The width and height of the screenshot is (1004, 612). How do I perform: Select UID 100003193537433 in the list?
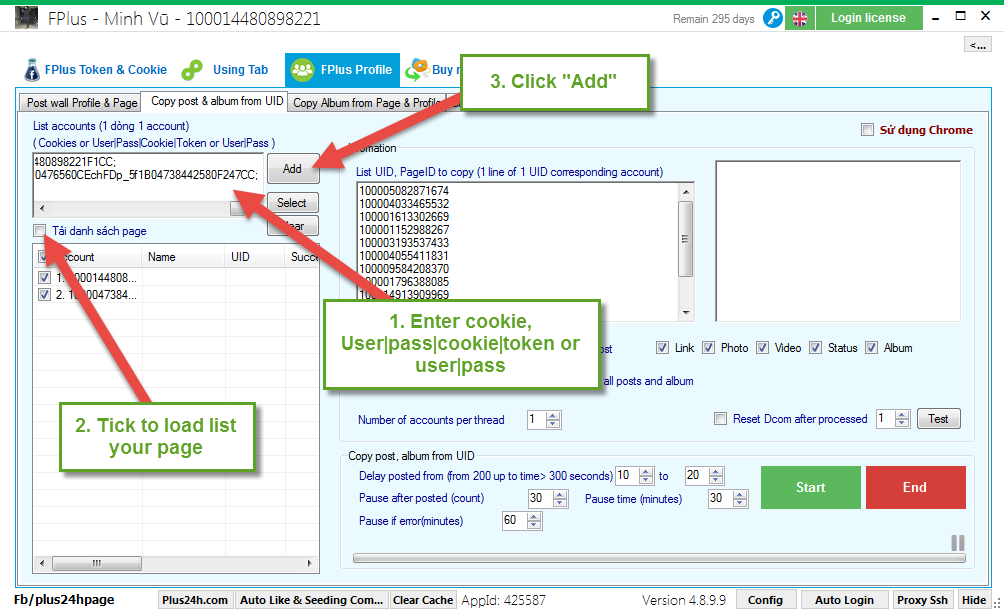404,243
